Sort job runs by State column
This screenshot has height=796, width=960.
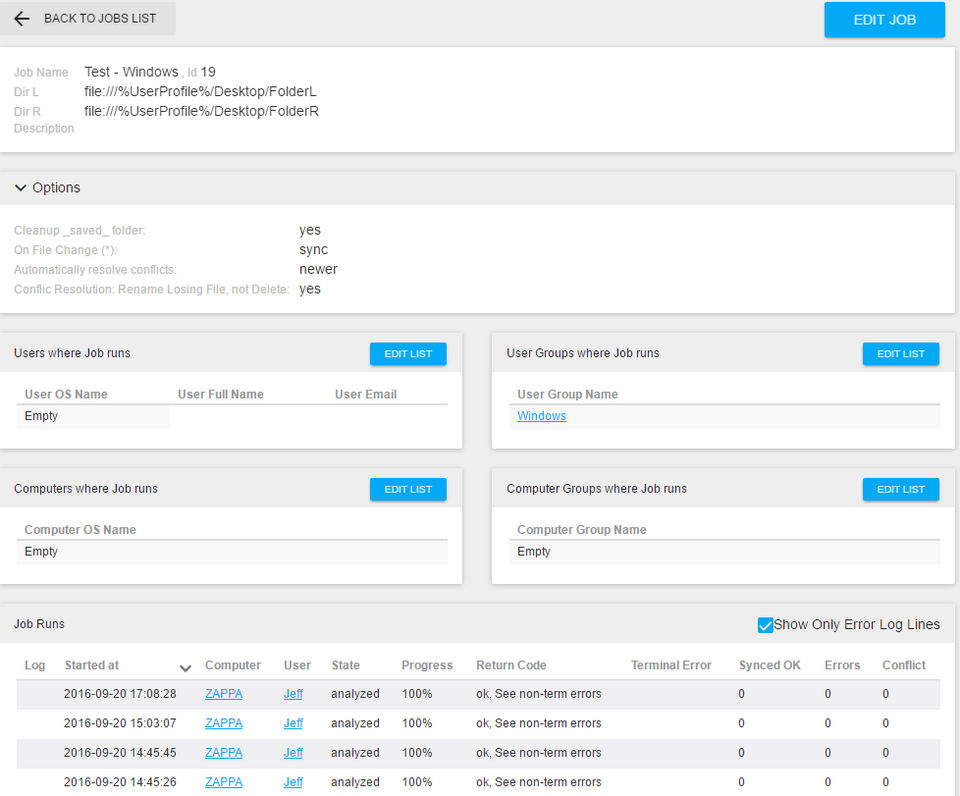coord(345,665)
